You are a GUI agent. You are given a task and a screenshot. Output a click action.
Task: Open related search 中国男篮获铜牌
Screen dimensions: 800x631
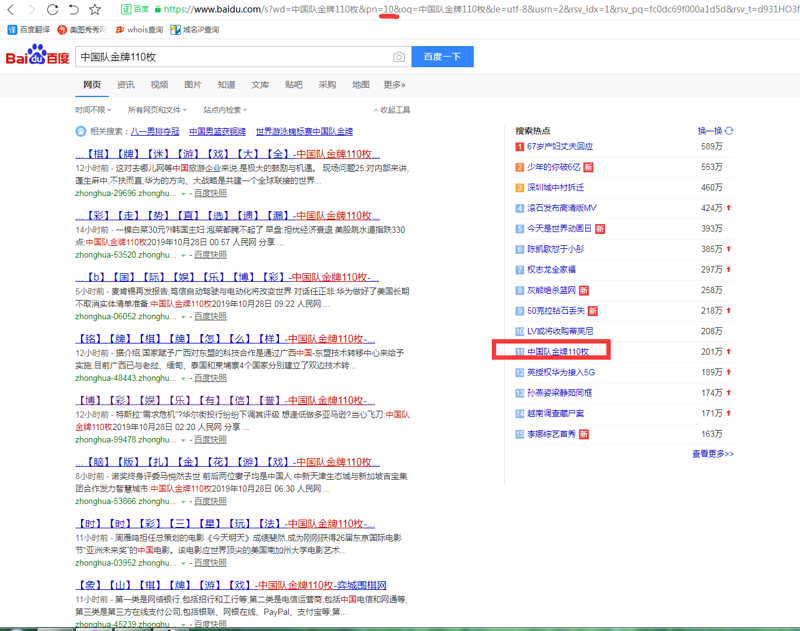pyautogui.click(x=217, y=132)
